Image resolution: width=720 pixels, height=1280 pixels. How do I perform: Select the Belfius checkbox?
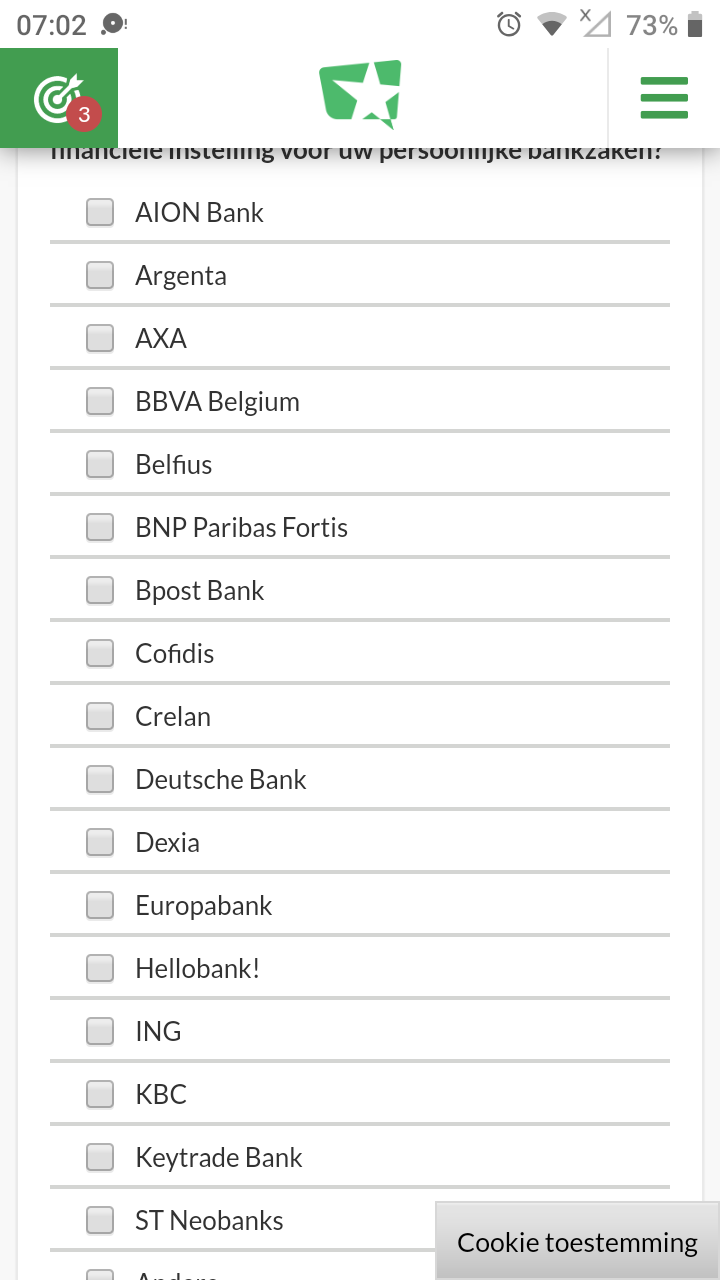pos(100,464)
